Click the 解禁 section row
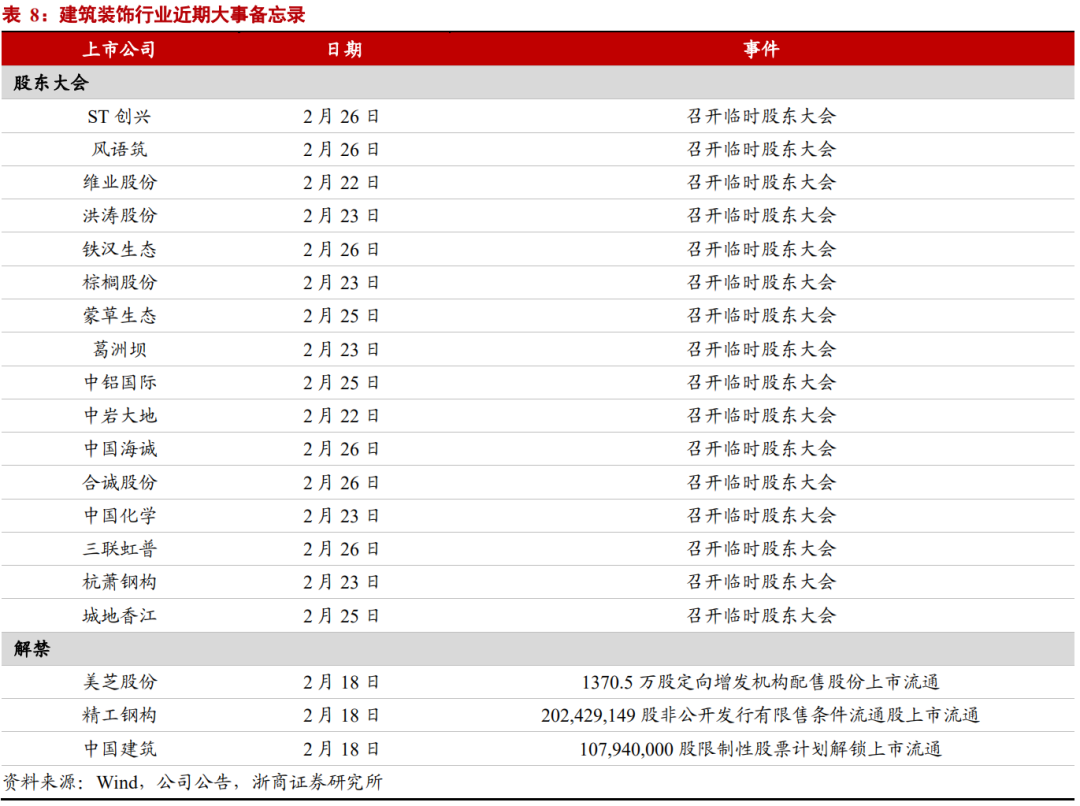 point(537,648)
